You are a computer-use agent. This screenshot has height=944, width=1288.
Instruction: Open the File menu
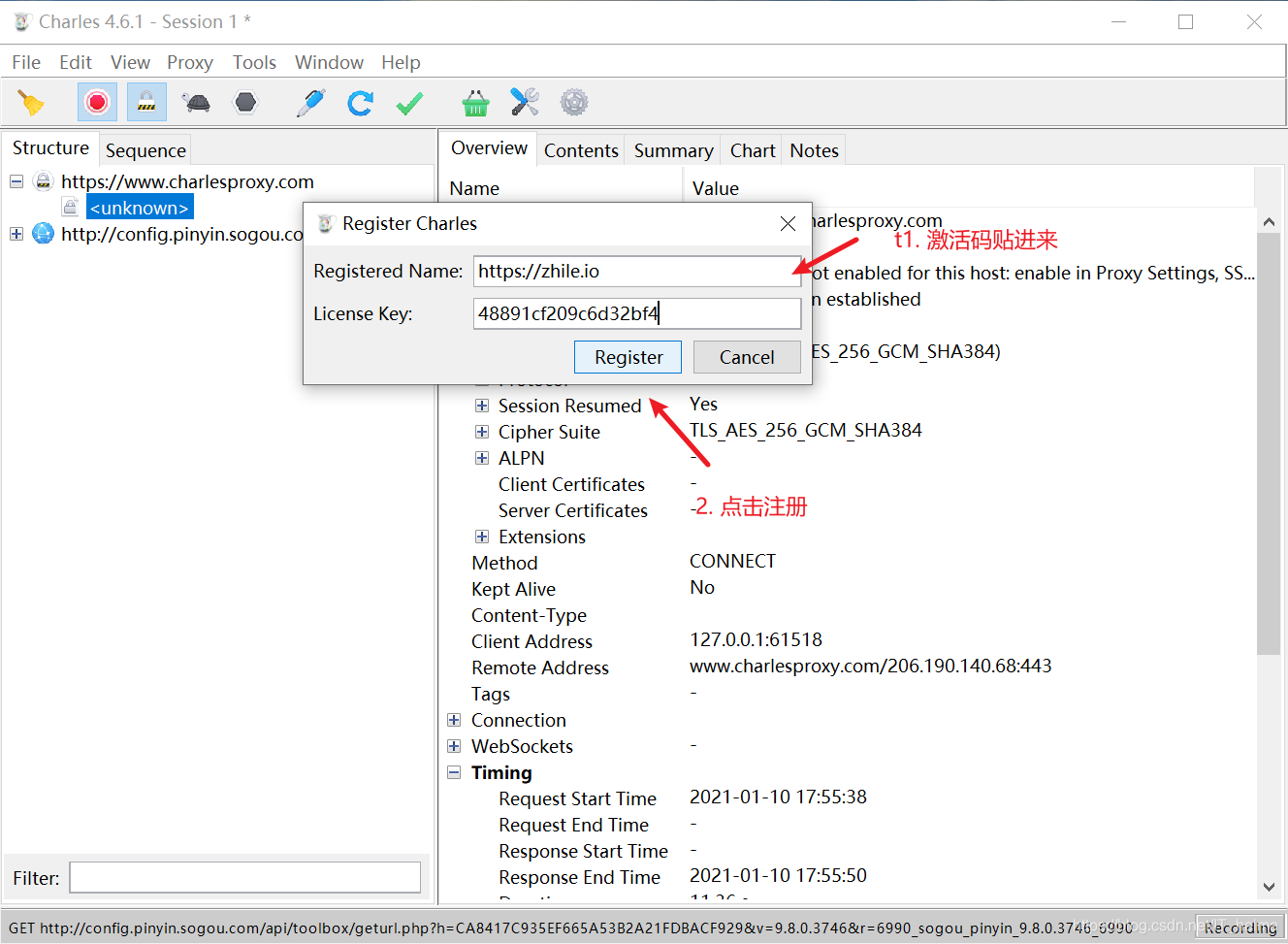click(26, 62)
